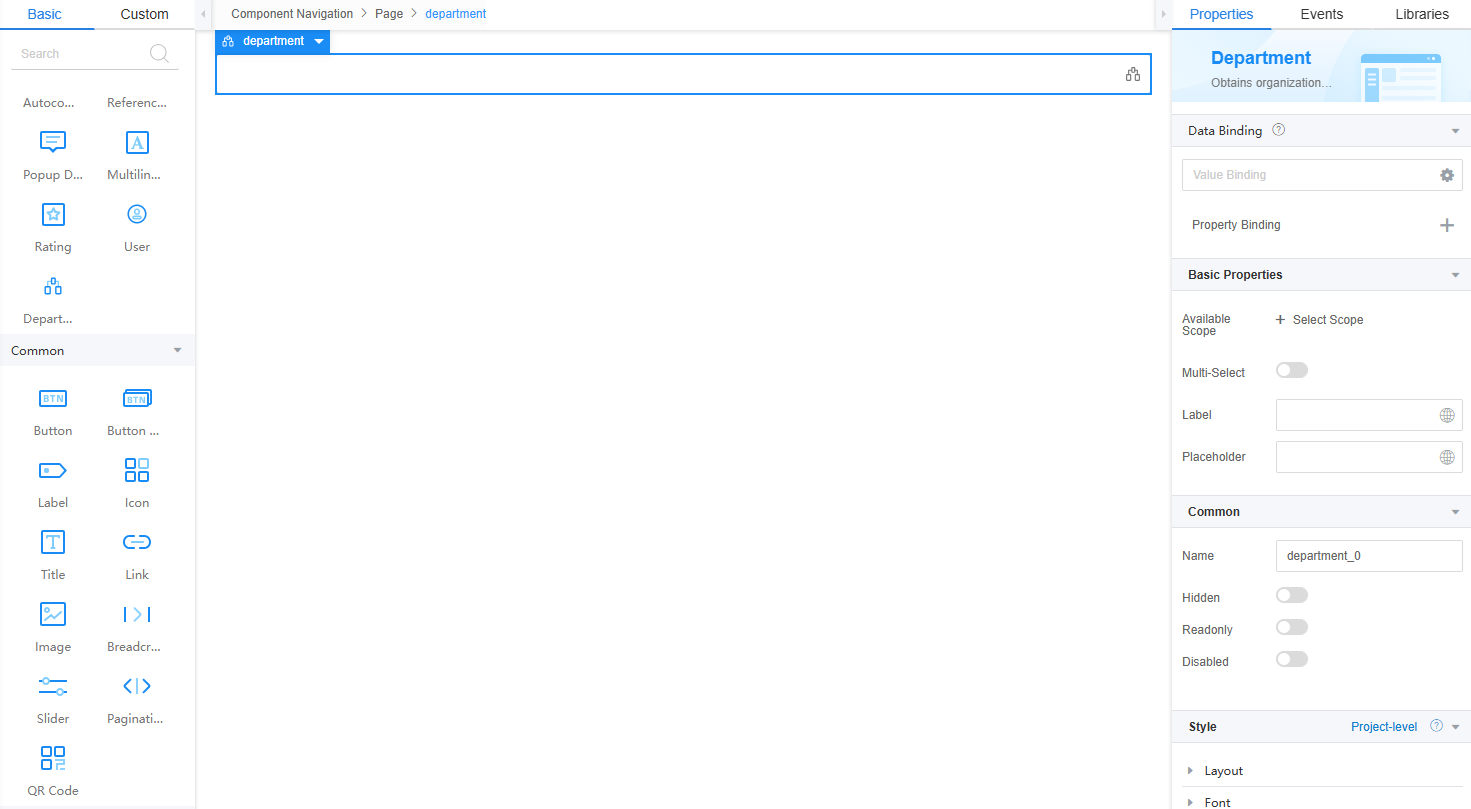The image size is (1471, 809).
Task: Open Label multilingual globe icon
Action: pyautogui.click(x=1447, y=415)
